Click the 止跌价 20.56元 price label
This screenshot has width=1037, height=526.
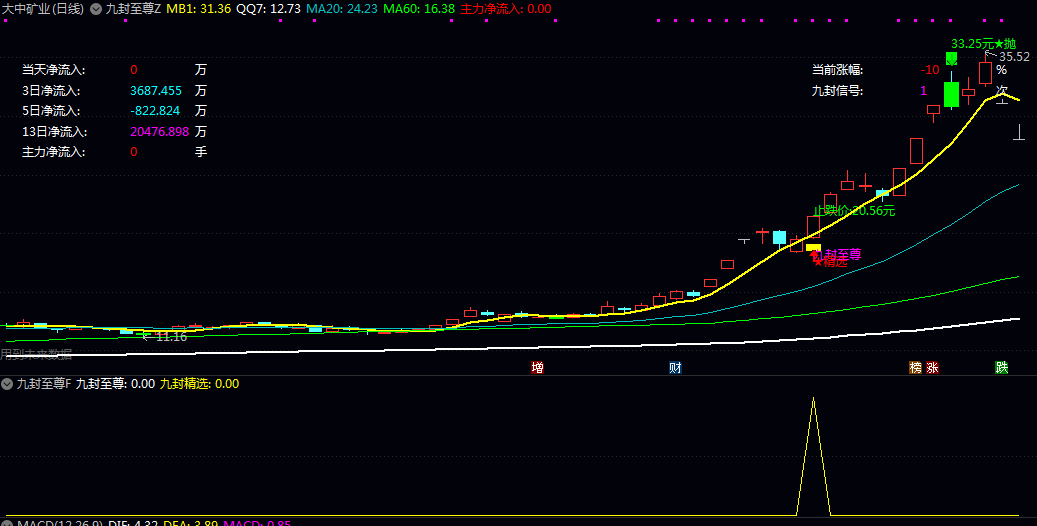(854, 210)
